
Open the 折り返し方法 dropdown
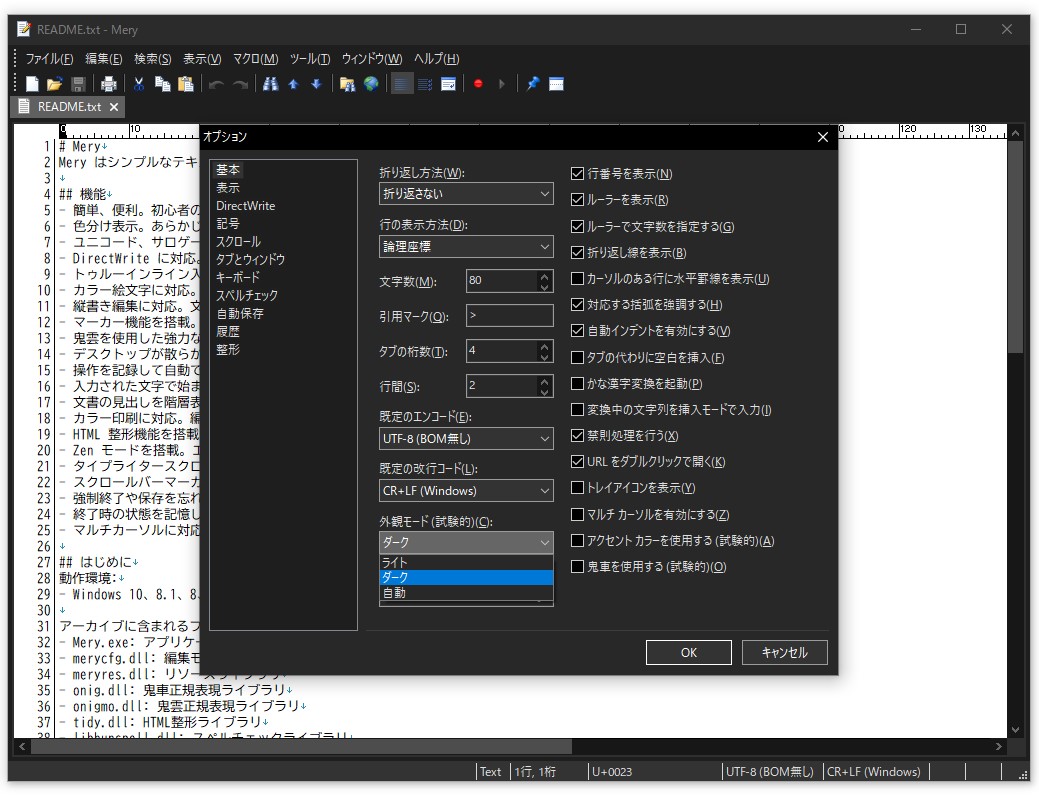click(x=466, y=194)
